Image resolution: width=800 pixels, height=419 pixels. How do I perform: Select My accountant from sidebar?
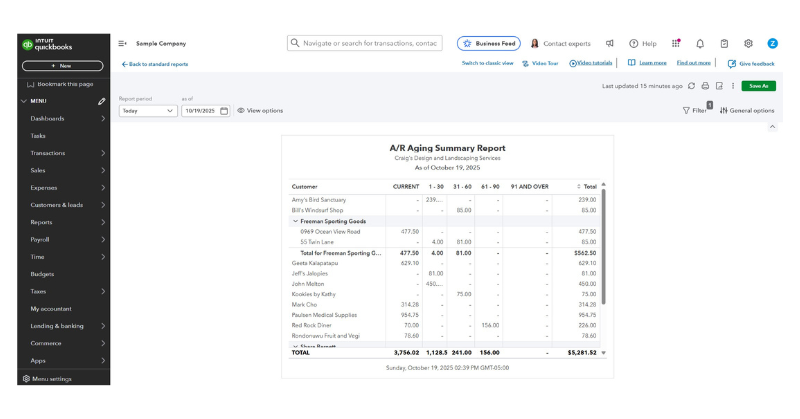(x=50, y=308)
